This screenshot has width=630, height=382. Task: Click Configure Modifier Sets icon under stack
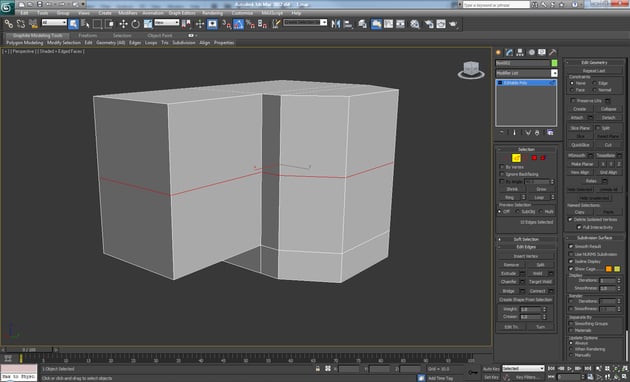tap(550, 133)
